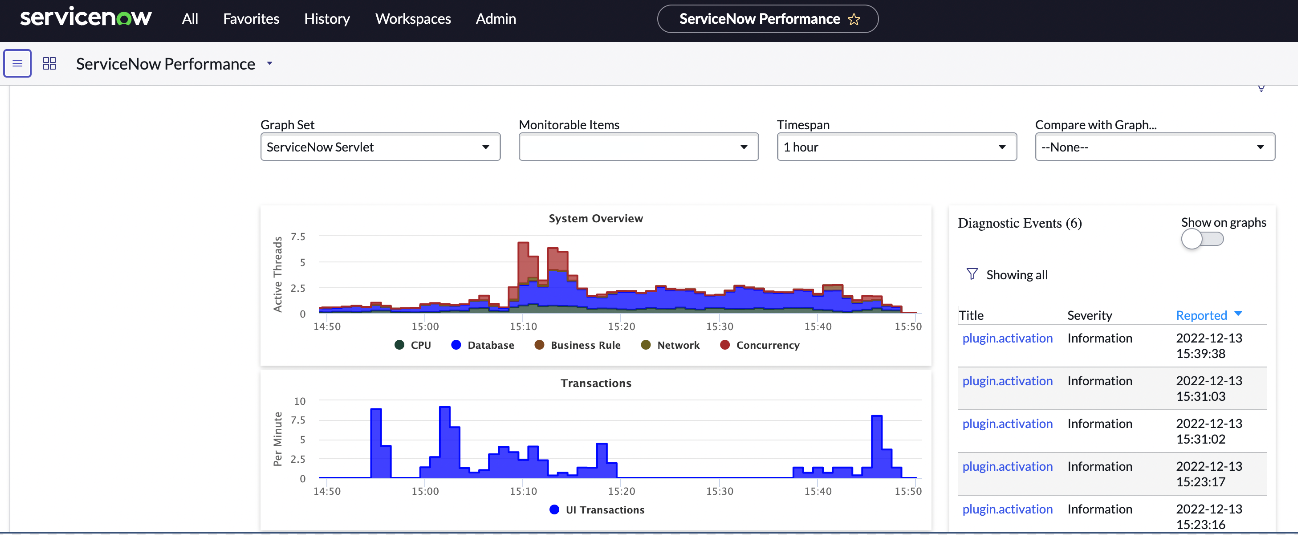Open the Monitorable Items dropdown
Screen dimensions: 1298x535
tap(638, 147)
